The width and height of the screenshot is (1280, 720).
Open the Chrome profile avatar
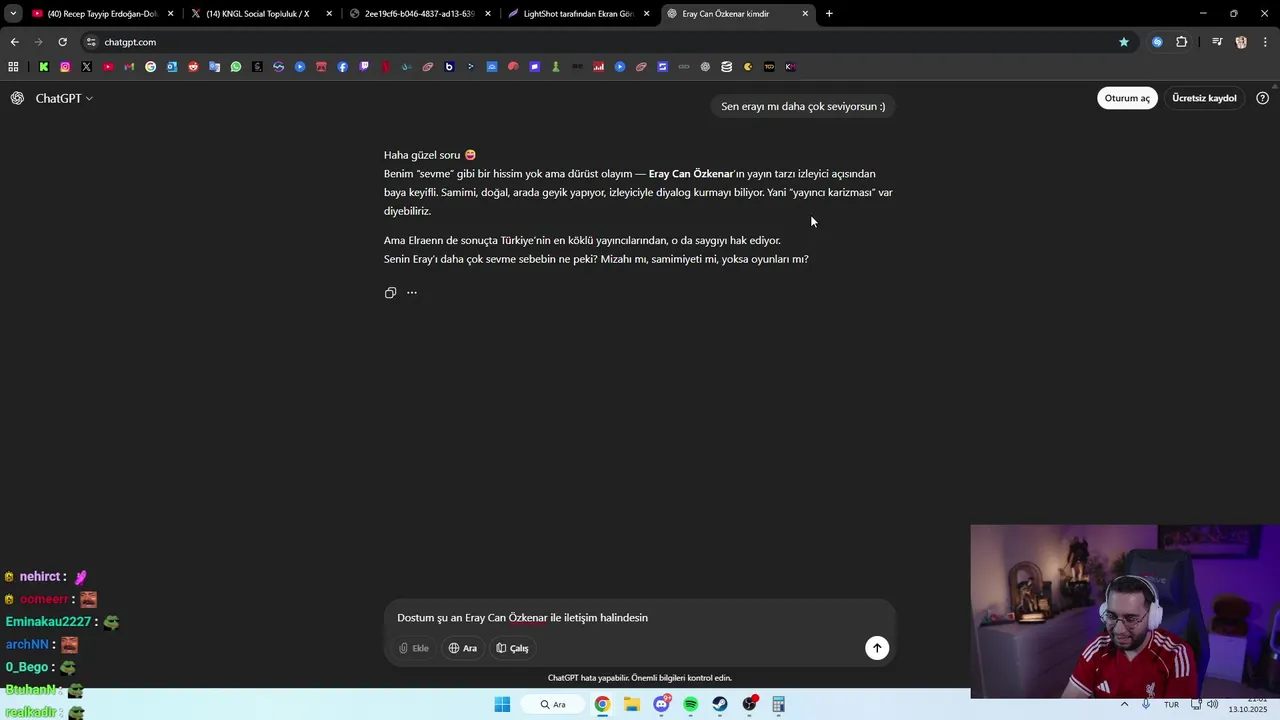point(1241,42)
